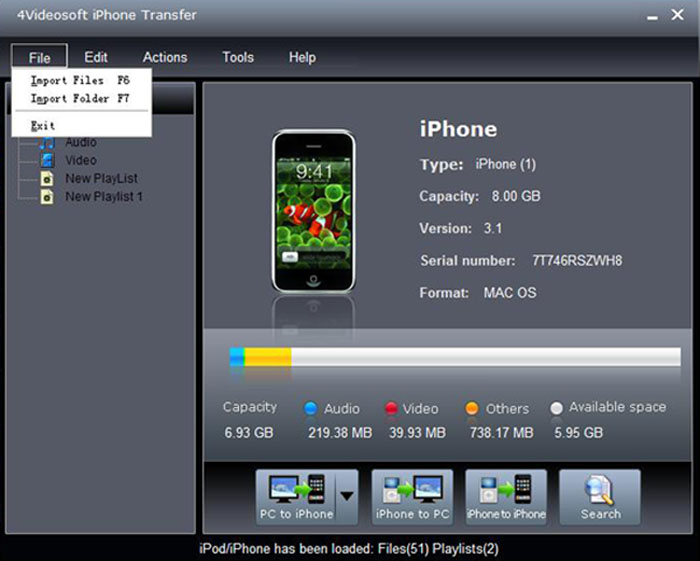Click the New Playlist 1 file icon

click(47, 196)
